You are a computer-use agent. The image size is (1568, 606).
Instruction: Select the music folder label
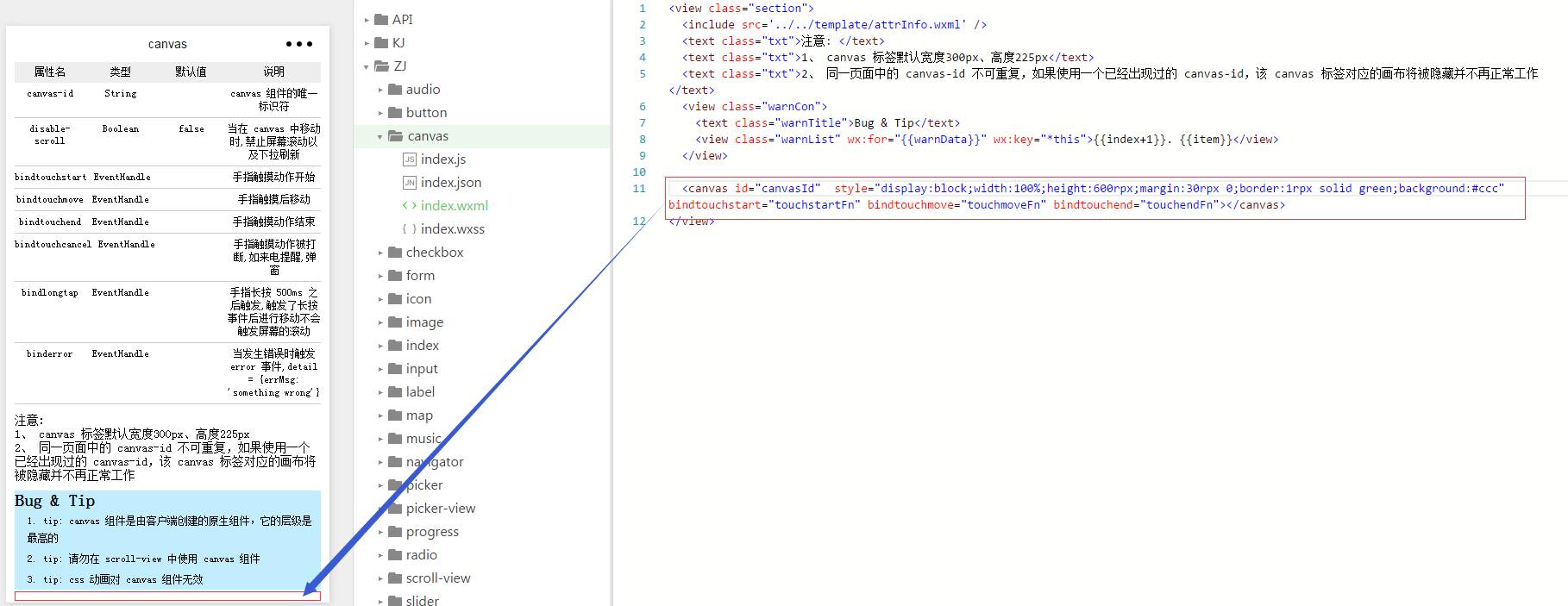tap(423, 438)
